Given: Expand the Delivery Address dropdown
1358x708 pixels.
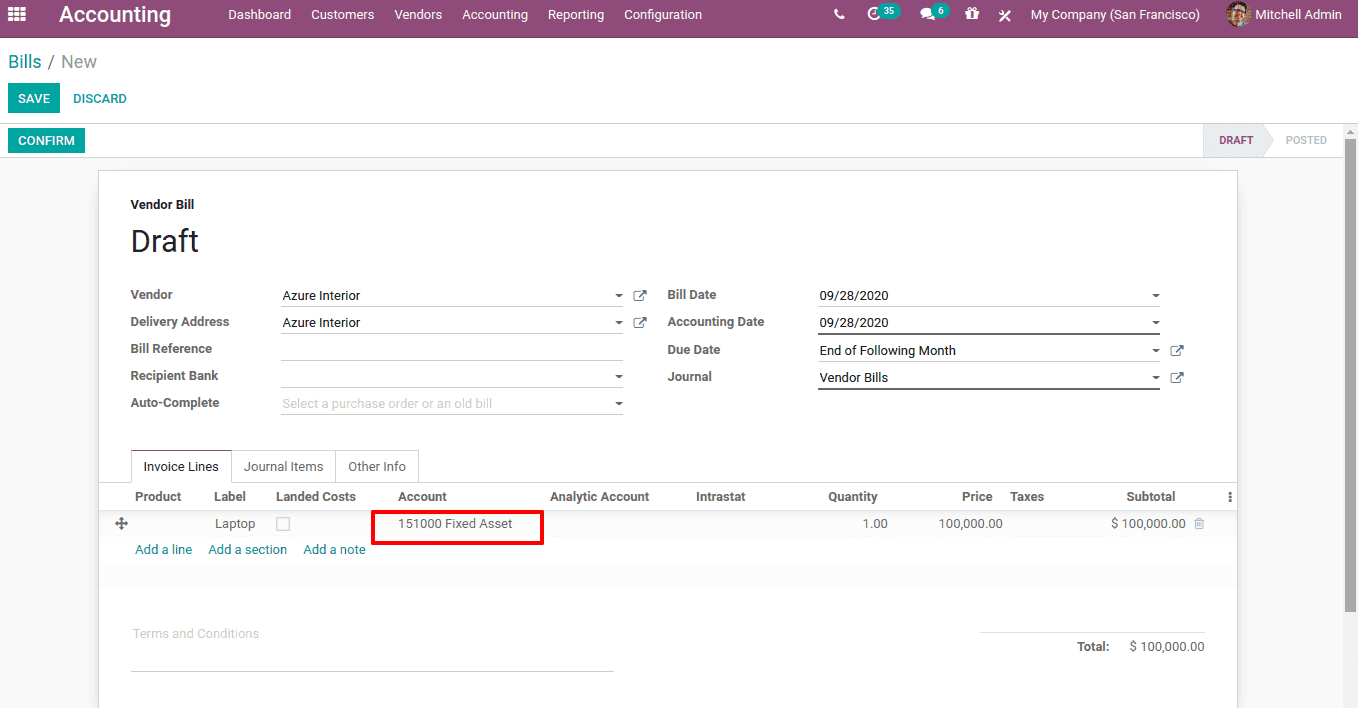Looking at the screenshot, I should pyautogui.click(x=619, y=323).
